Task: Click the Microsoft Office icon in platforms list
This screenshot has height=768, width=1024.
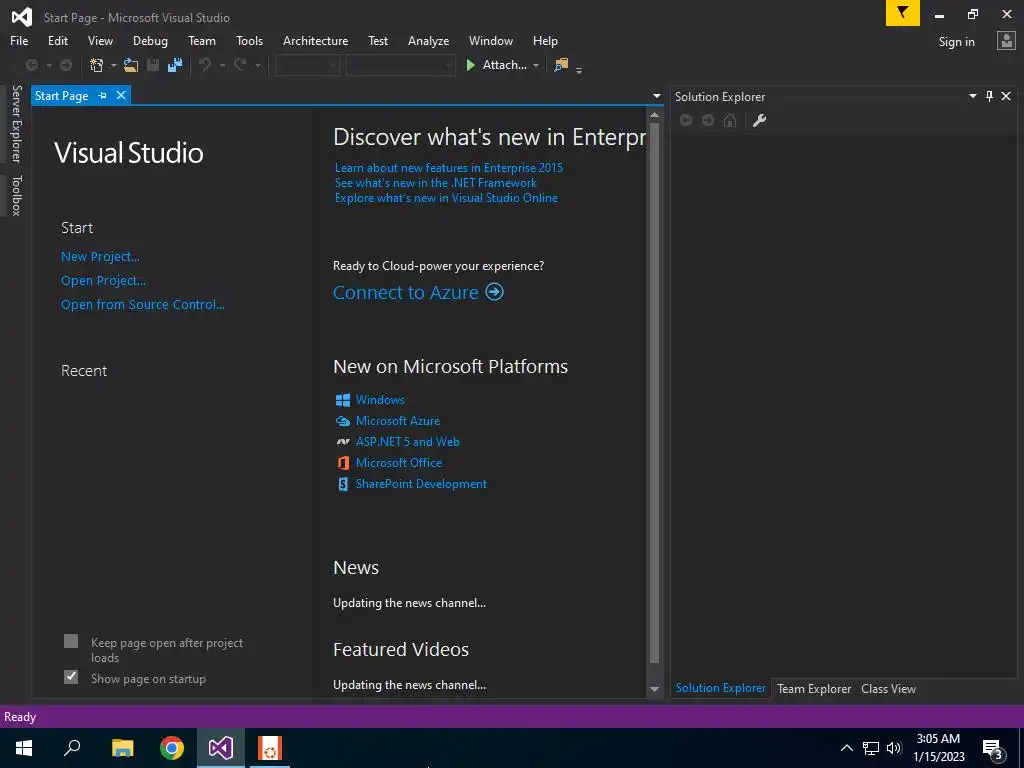Action: pyautogui.click(x=343, y=462)
